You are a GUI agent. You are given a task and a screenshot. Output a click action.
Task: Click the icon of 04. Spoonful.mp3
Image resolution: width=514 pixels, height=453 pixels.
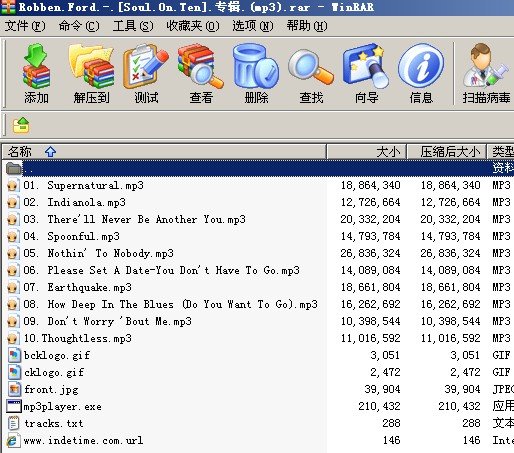13,236
